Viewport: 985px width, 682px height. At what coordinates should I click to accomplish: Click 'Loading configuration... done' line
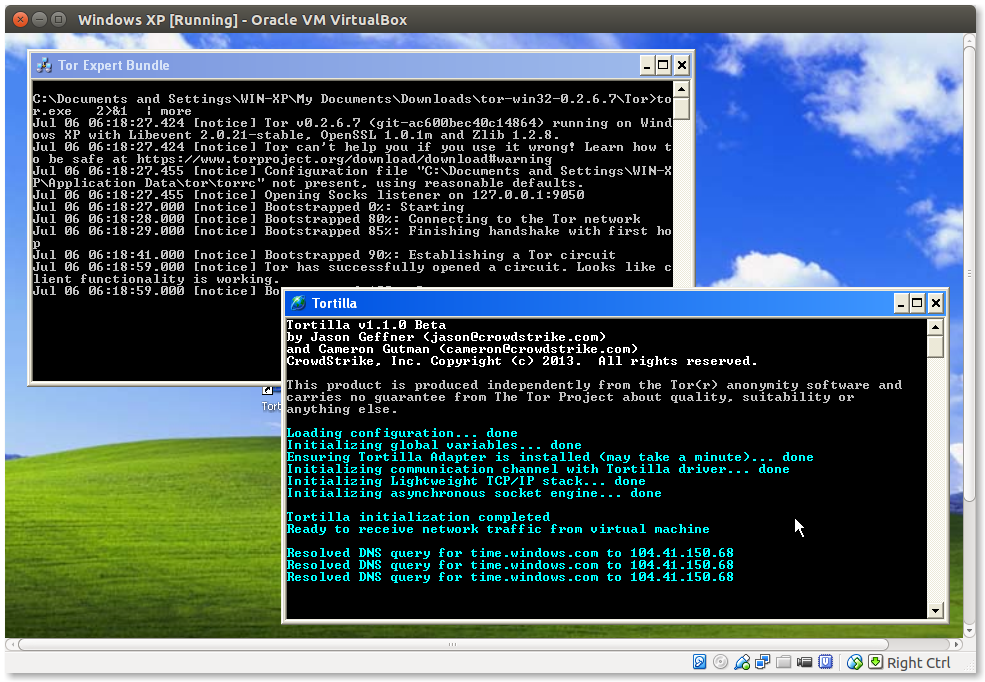tap(402, 433)
